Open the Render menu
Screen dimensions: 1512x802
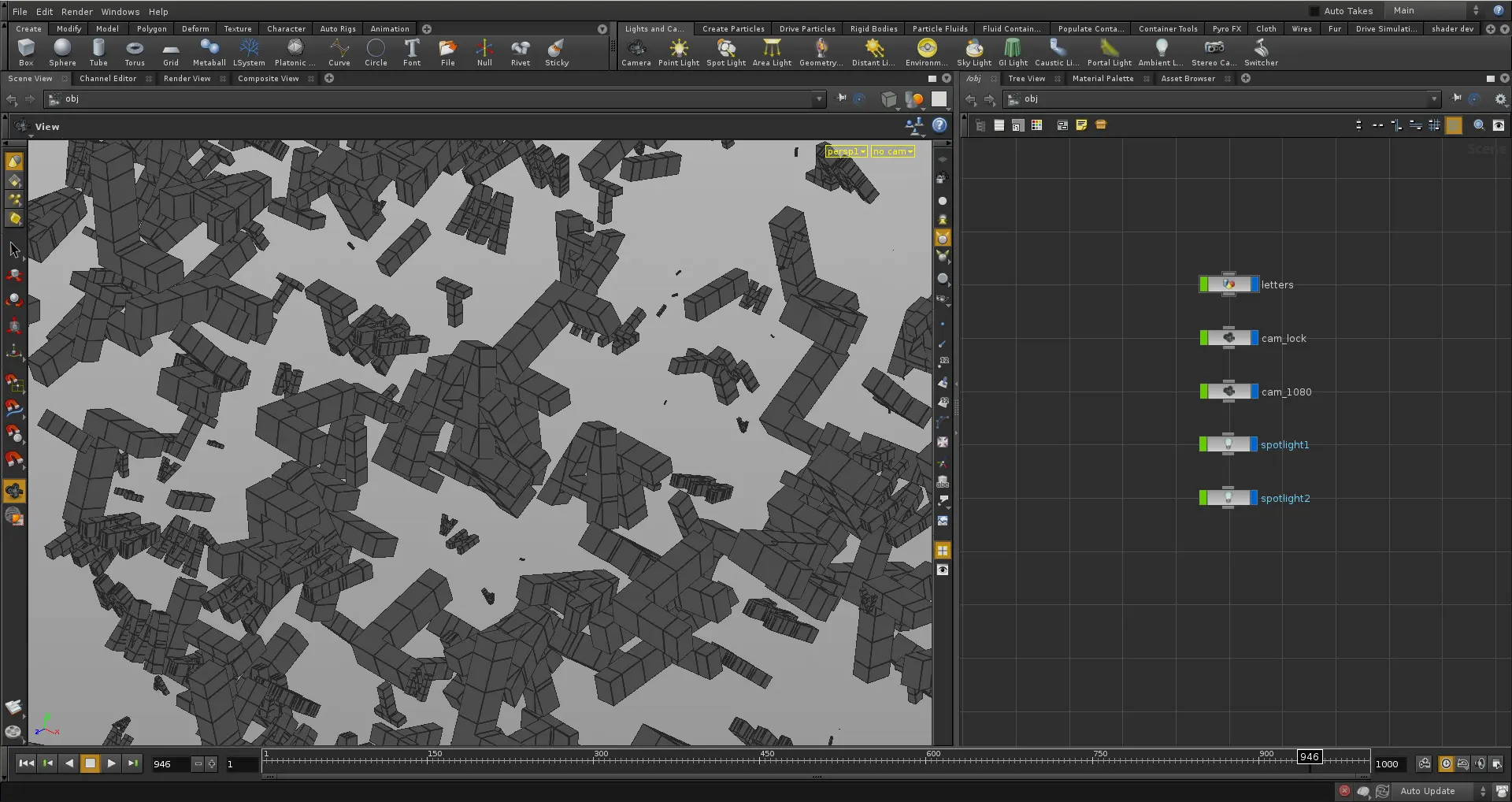[76, 12]
